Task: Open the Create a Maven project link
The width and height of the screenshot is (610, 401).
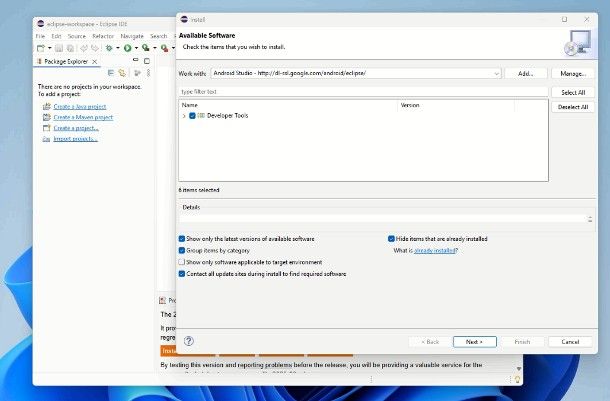Action: point(83,117)
